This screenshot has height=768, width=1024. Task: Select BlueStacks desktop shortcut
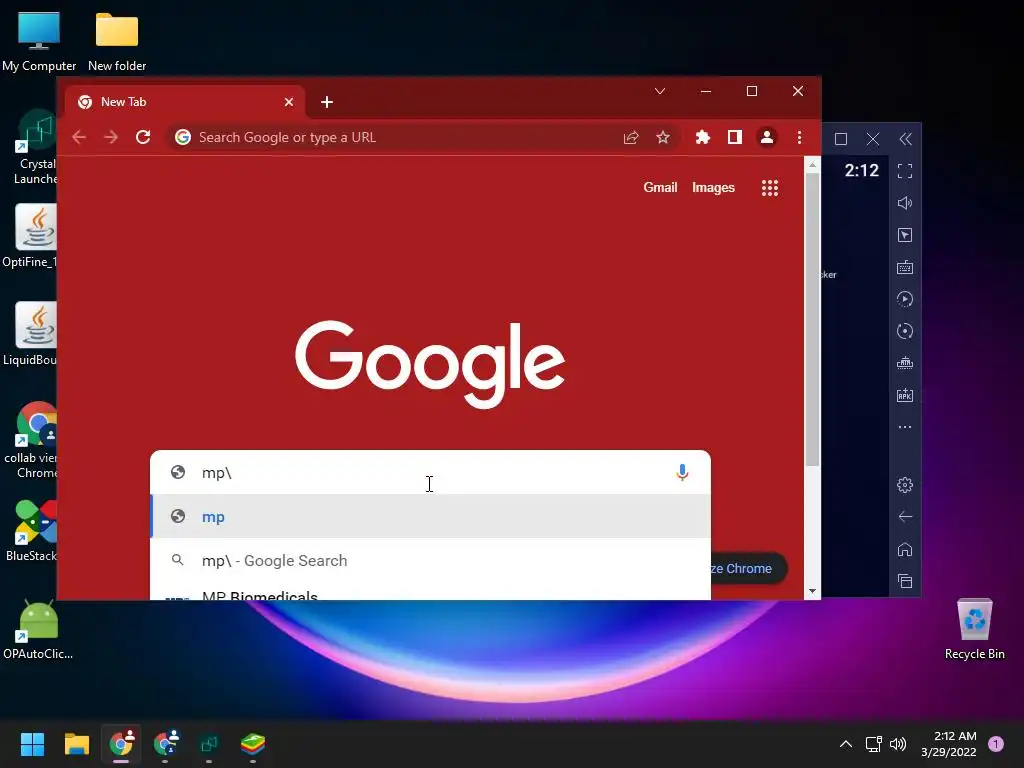pyautogui.click(x=31, y=530)
